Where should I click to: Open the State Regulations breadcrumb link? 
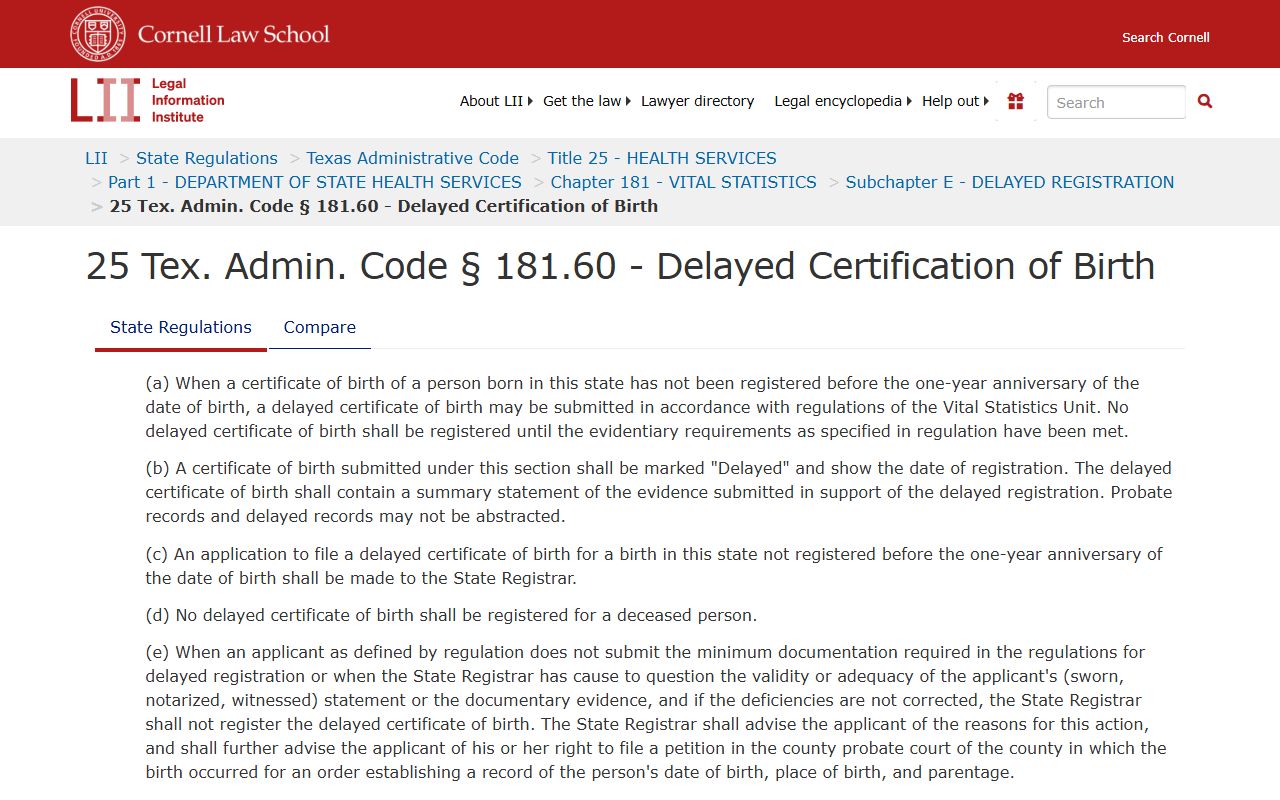[207, 158]
